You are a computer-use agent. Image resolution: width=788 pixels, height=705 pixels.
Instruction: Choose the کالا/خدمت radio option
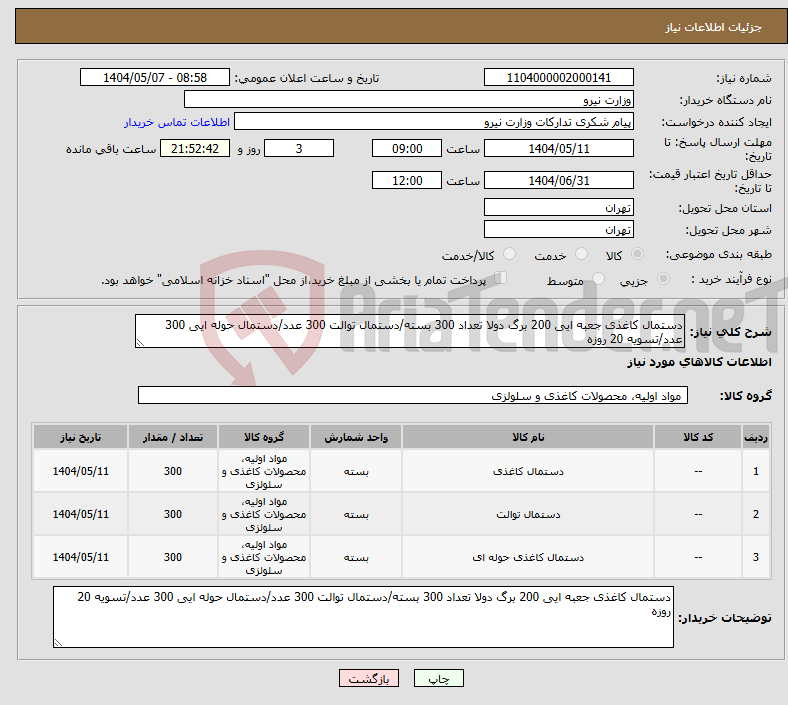pos(509,255)
